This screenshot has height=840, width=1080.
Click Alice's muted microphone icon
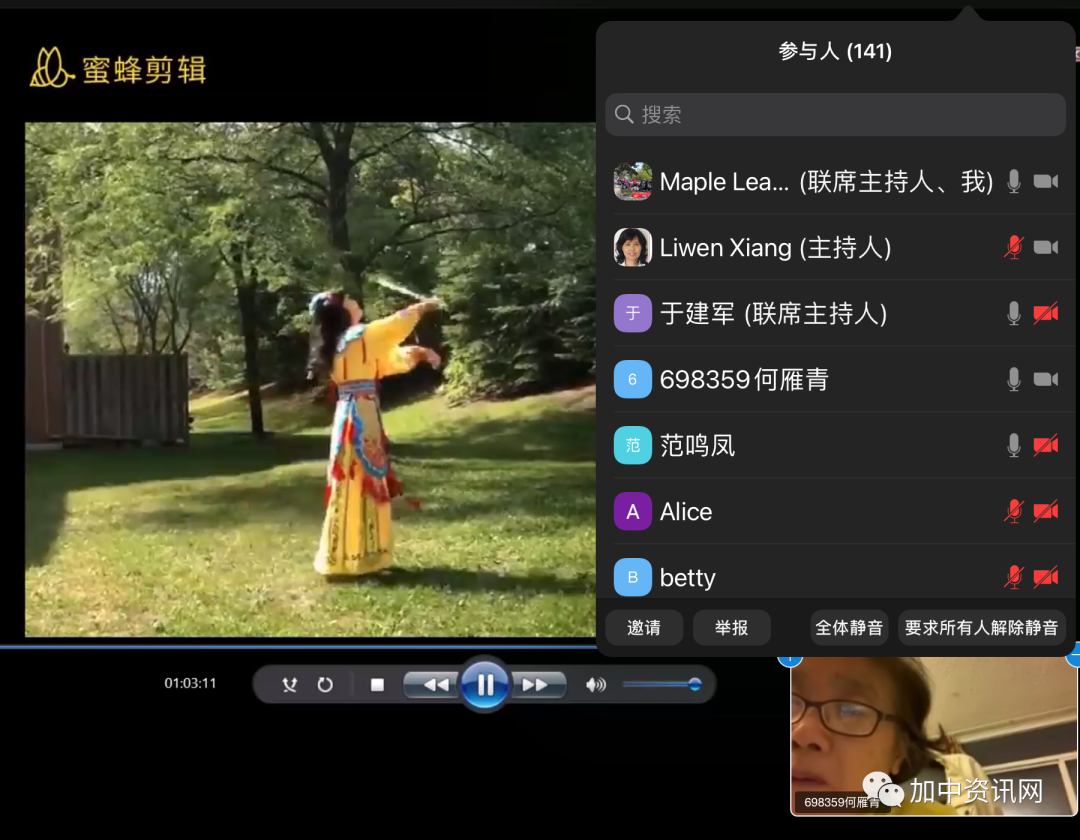[1014, 511]
